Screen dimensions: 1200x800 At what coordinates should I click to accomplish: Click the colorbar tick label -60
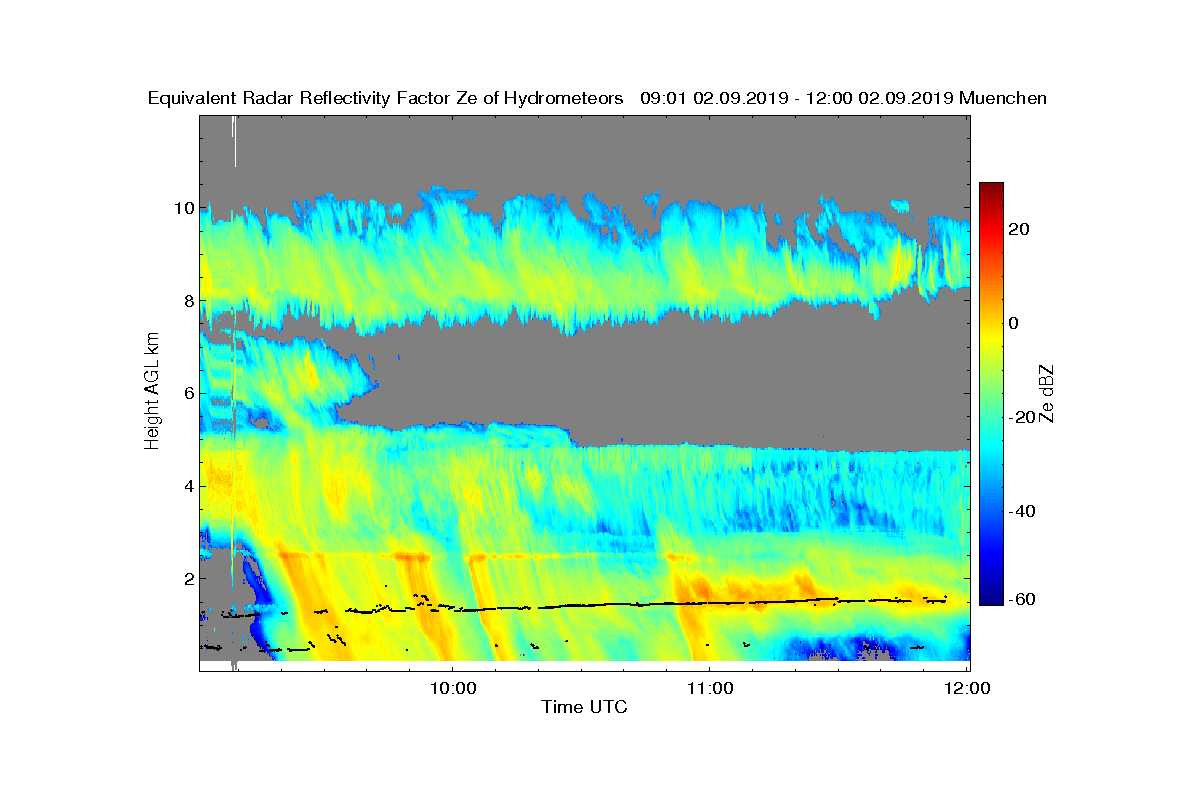pos(1022,599)
